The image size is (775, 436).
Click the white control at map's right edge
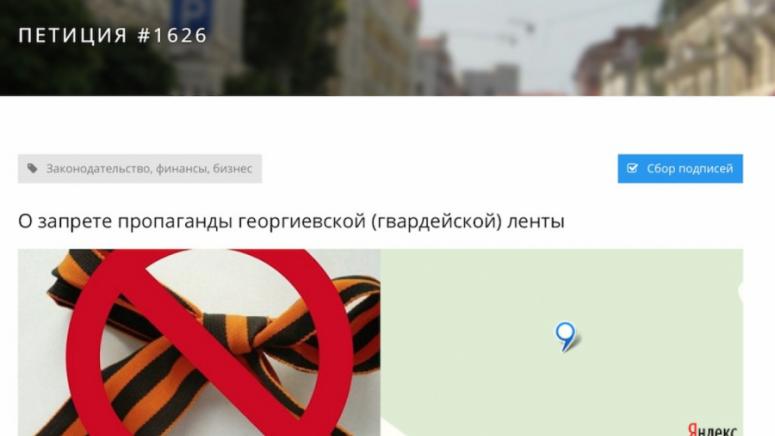pos(740,291)
